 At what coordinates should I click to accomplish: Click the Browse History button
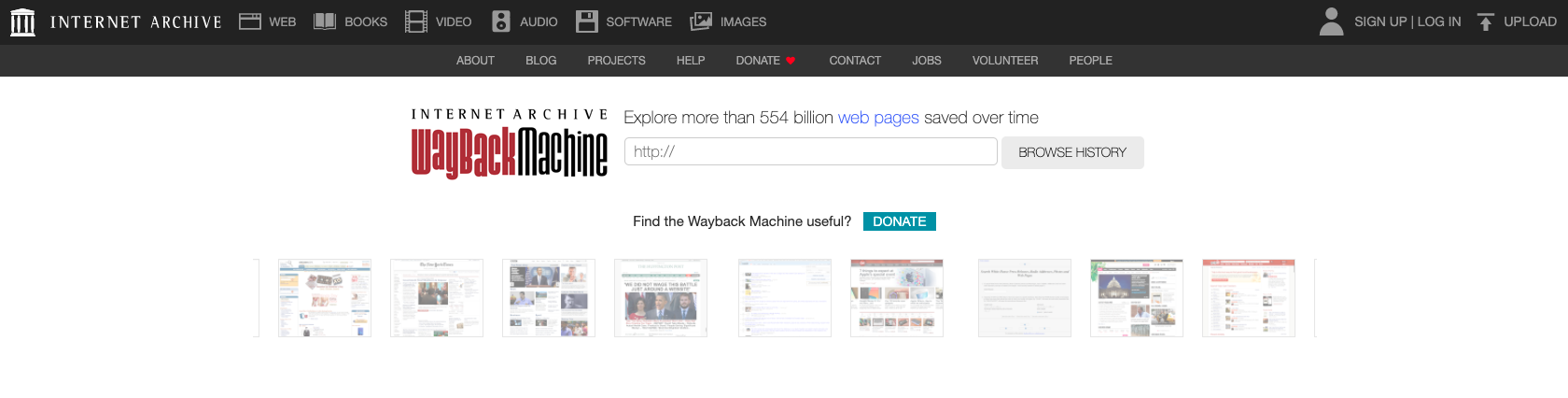pos(1072,152)
